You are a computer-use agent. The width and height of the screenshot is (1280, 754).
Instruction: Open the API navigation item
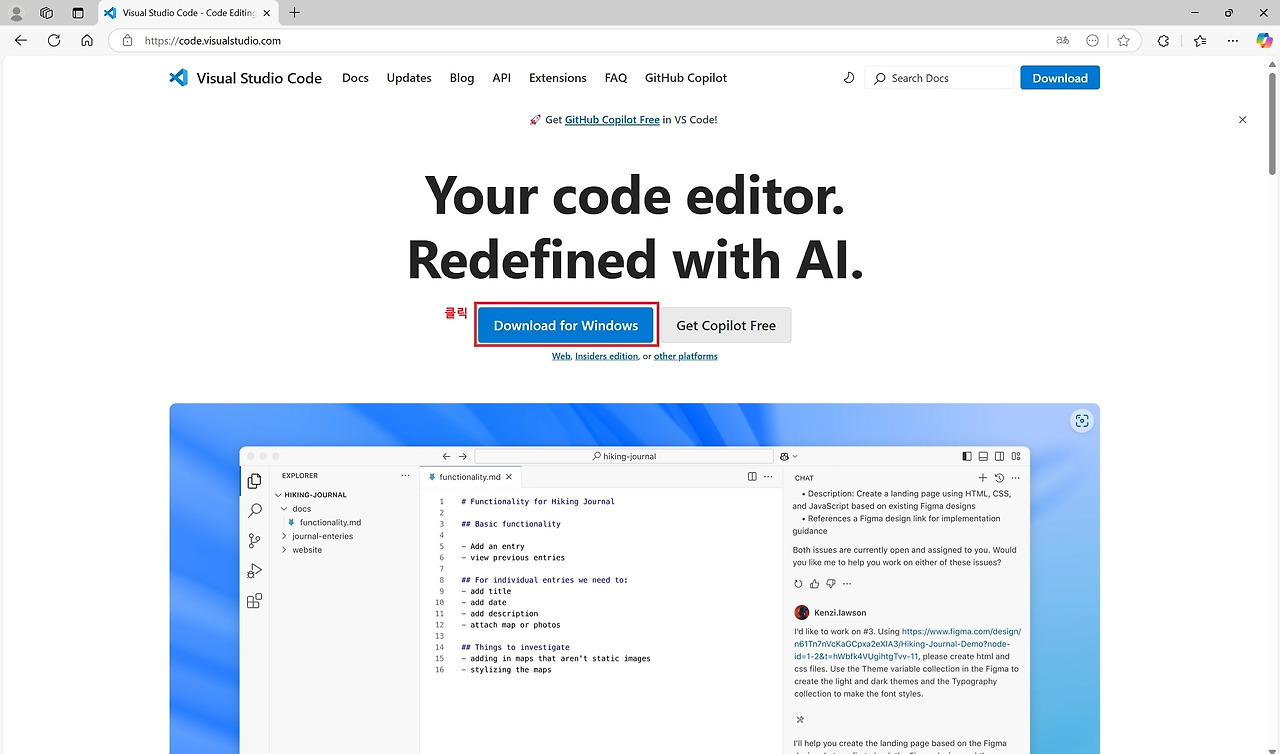coord(502,78)
